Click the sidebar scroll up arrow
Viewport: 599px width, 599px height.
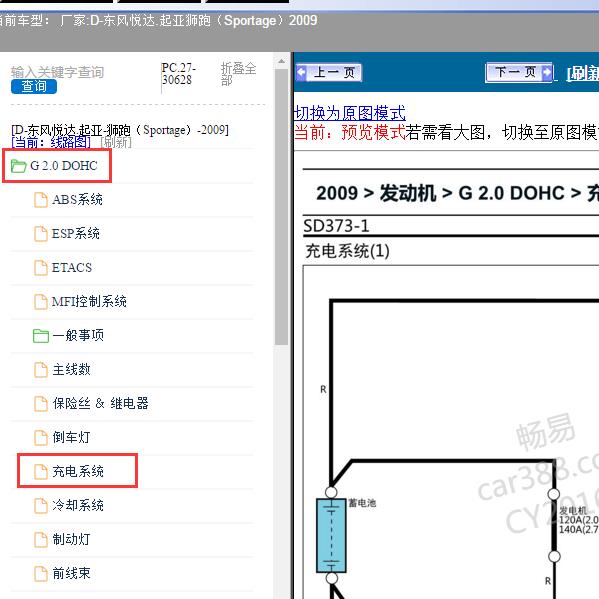click(281, 62)
